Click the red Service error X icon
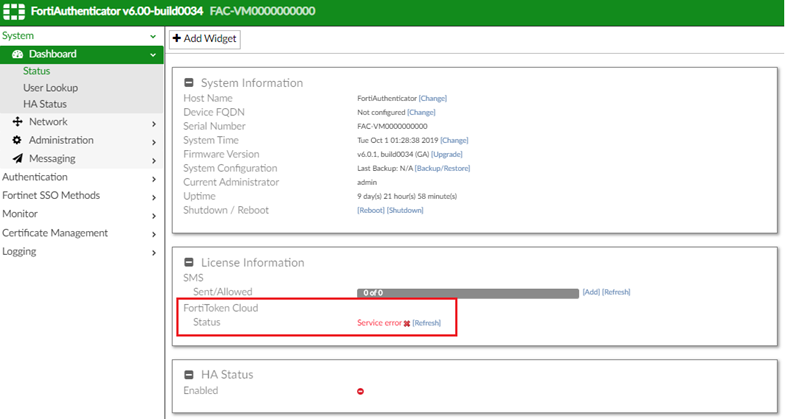 [407, 323]
